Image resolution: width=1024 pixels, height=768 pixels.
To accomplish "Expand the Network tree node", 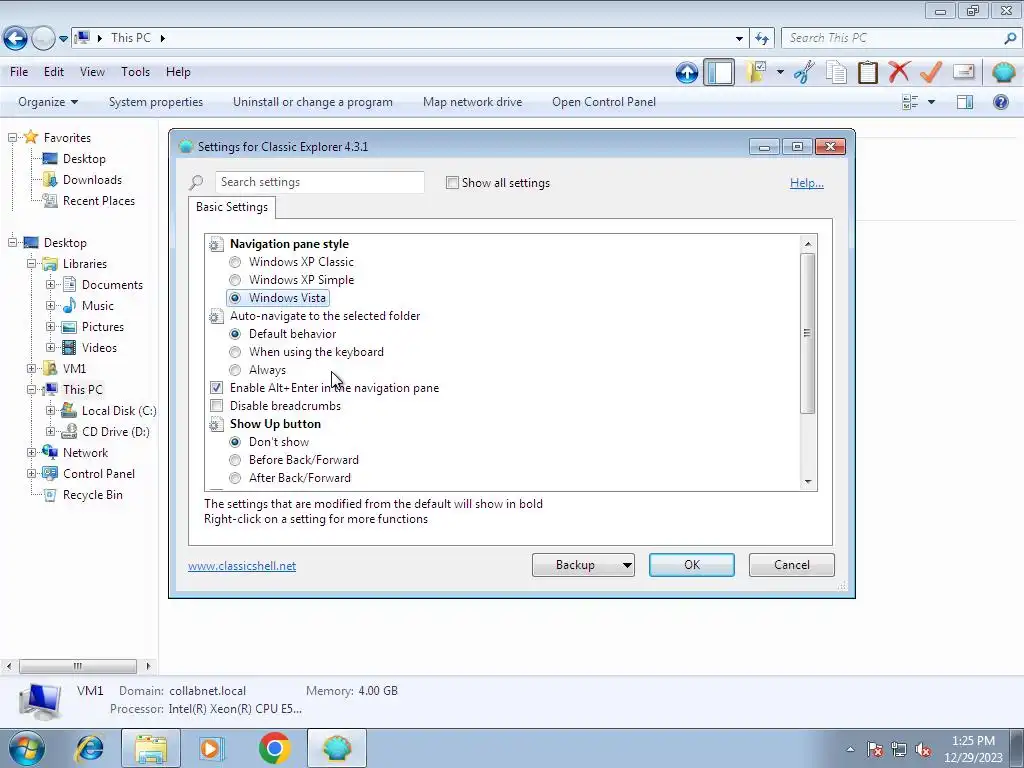I will click(x=31, y=453).
